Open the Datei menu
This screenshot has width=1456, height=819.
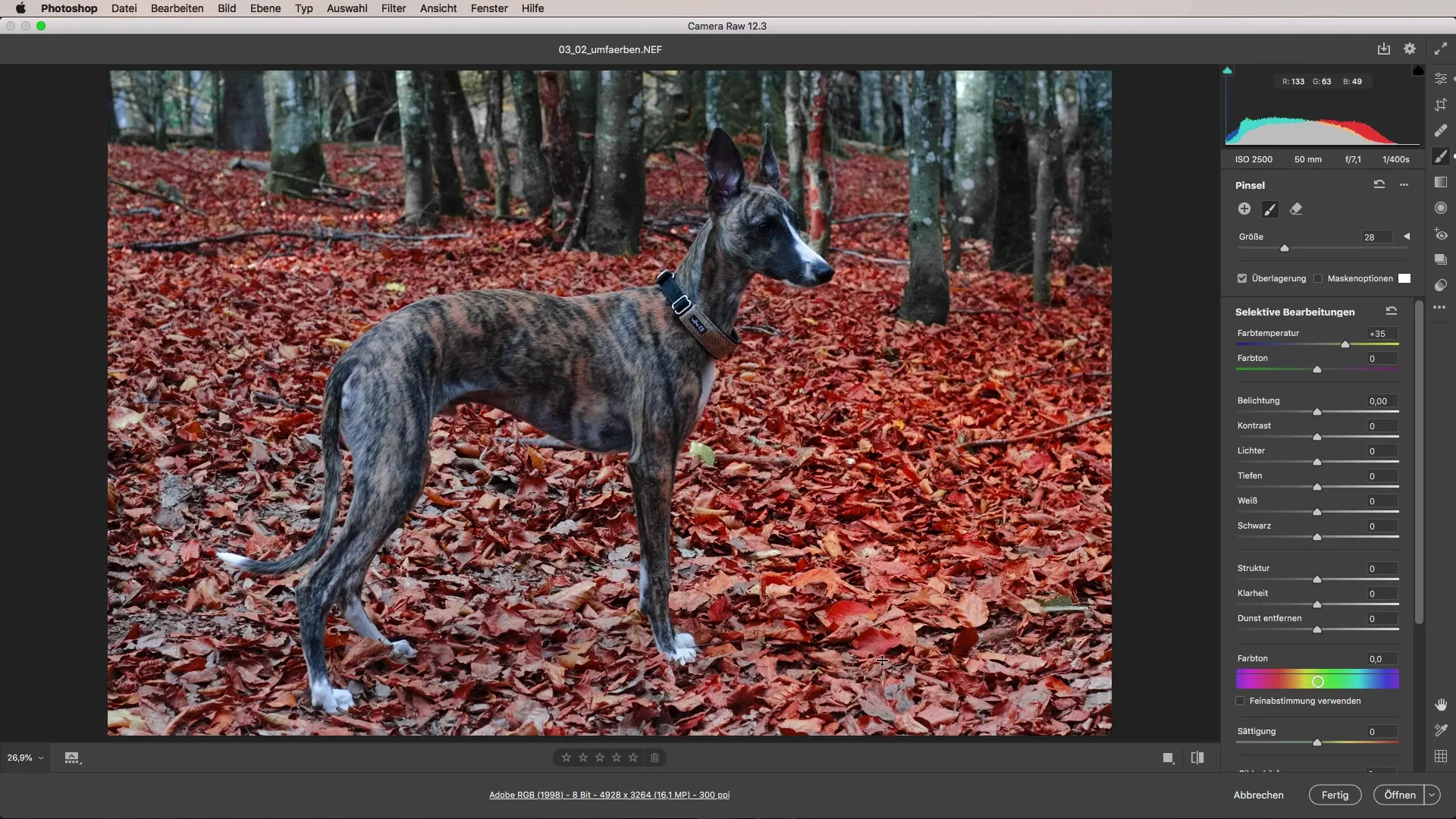pos(124,8)
